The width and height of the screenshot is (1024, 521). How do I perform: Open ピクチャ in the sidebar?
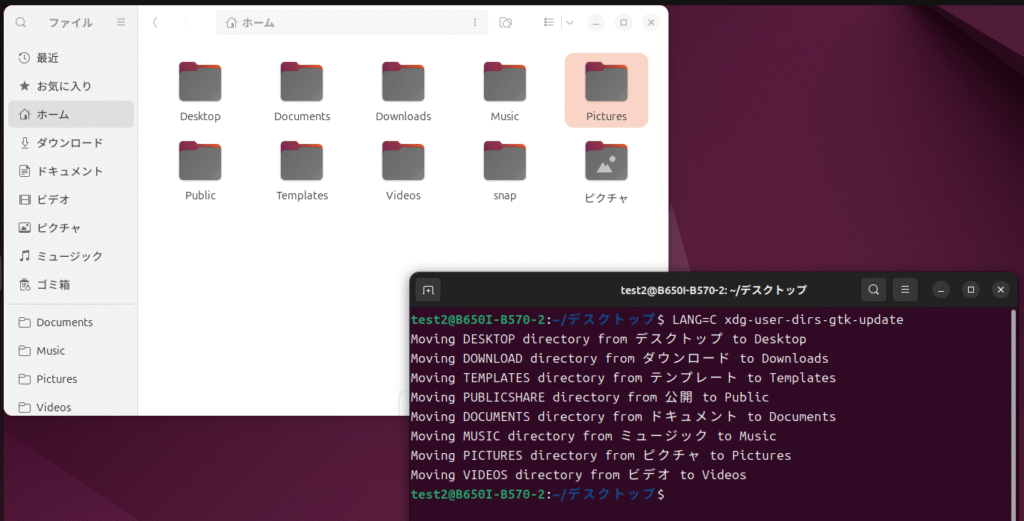coord(71,228)
